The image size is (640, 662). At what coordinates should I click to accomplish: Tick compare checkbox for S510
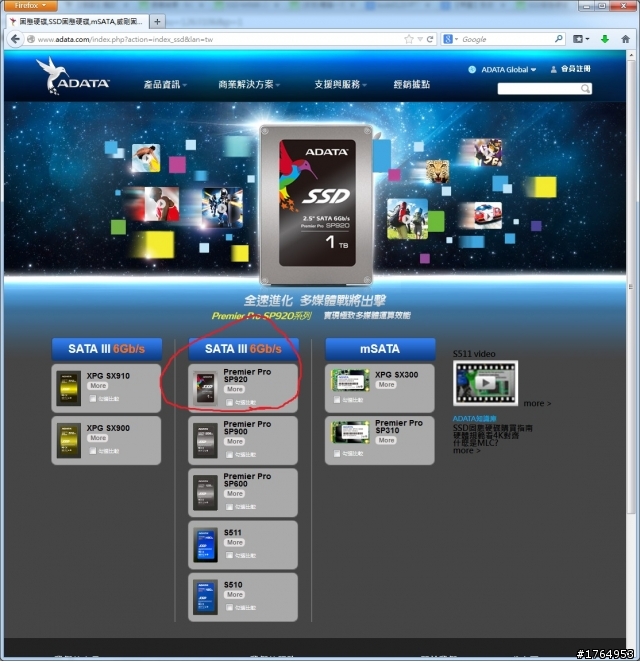click(229, 608)
